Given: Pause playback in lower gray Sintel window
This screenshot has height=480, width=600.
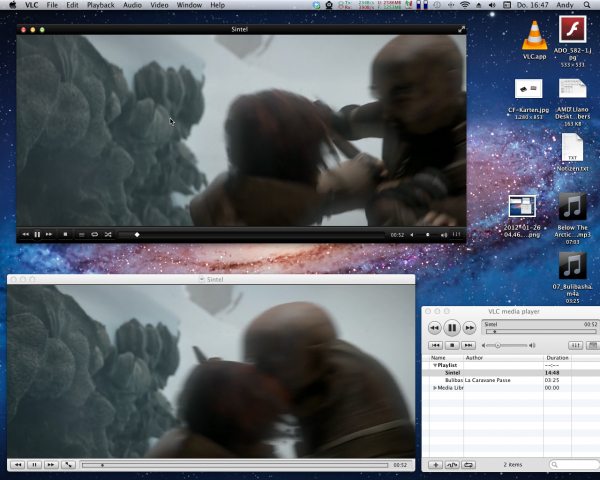Looking at the screenshot, I should pos(34,465).
